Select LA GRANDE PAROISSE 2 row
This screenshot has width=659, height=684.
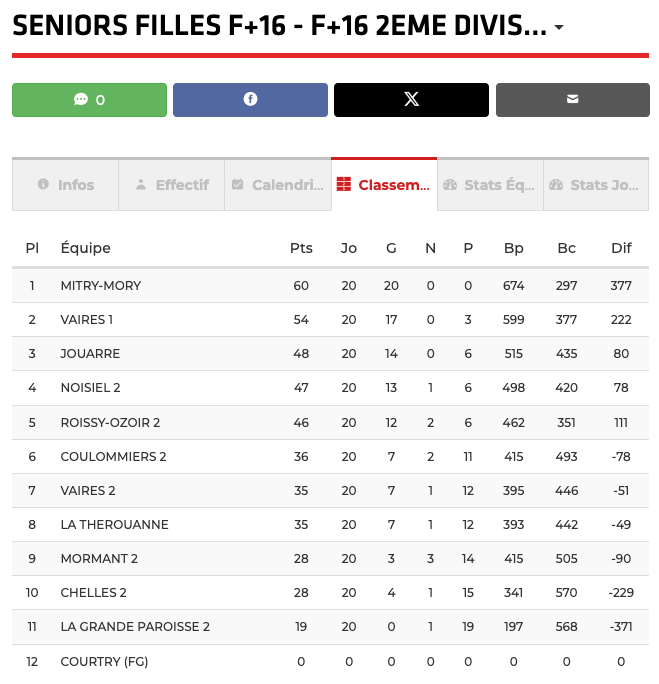pyautogui.click(x=135, y=627)
